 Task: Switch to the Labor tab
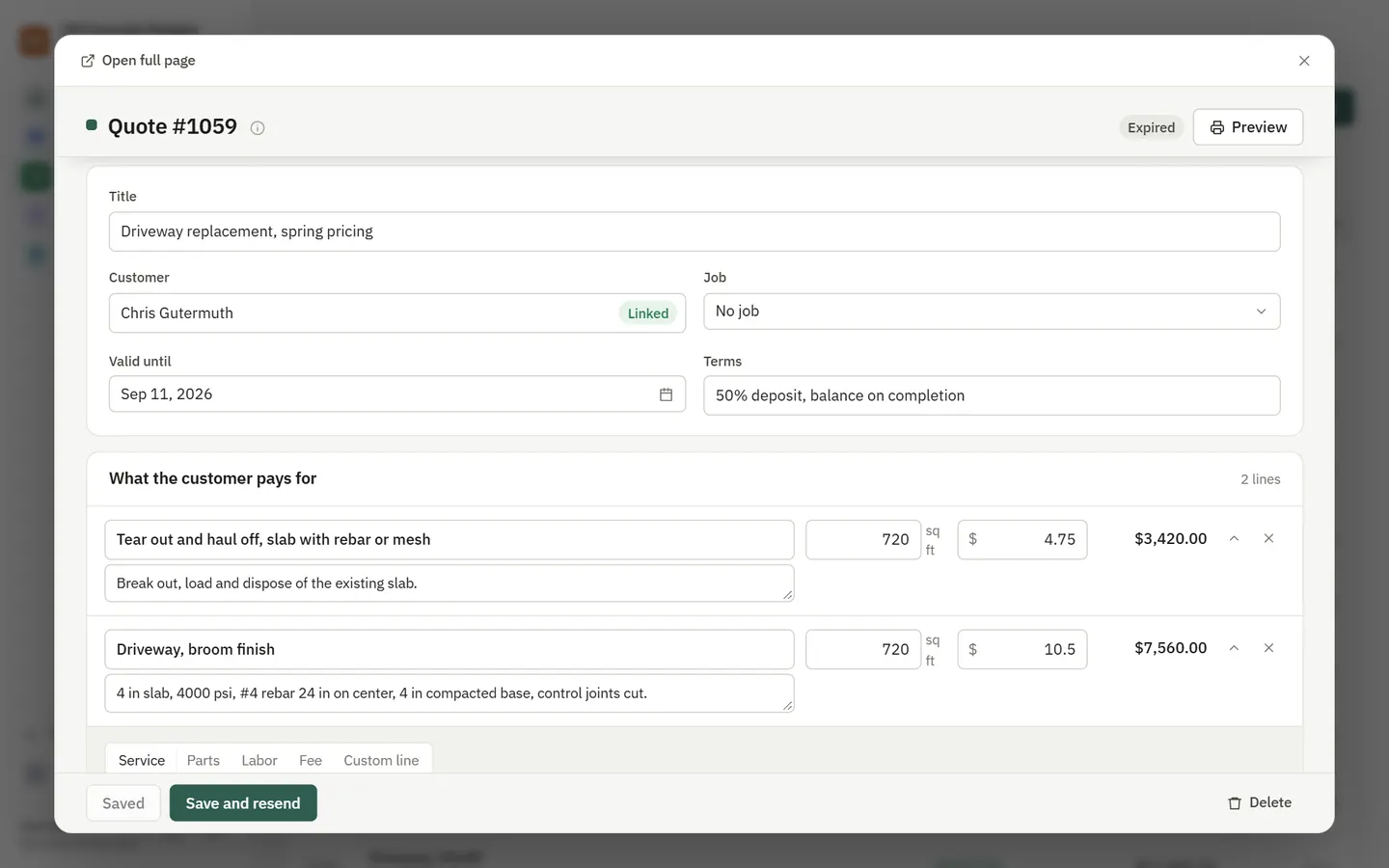259,760
